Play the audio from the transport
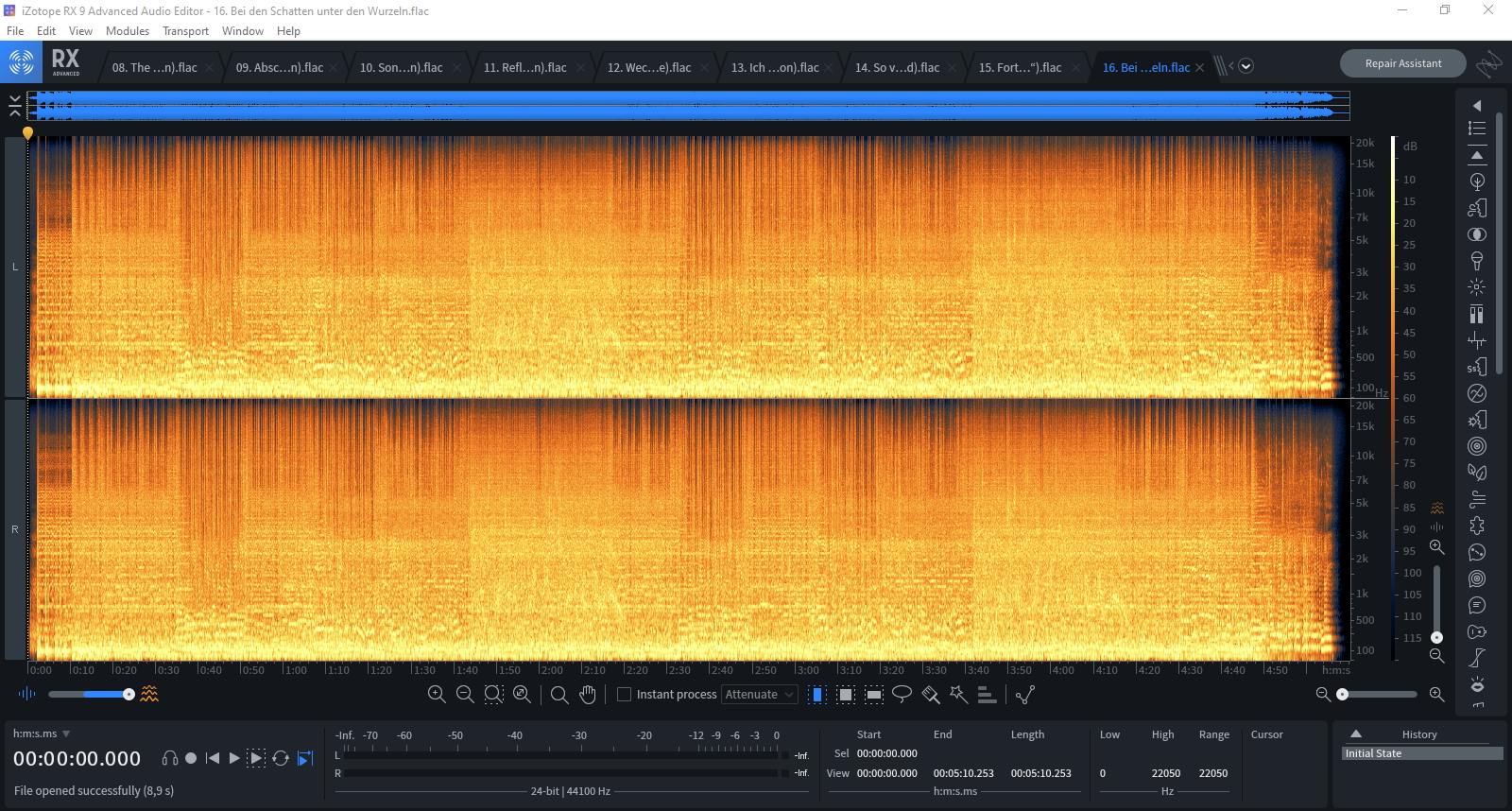Screen dimensions: 1512x811 click(234, 758)
